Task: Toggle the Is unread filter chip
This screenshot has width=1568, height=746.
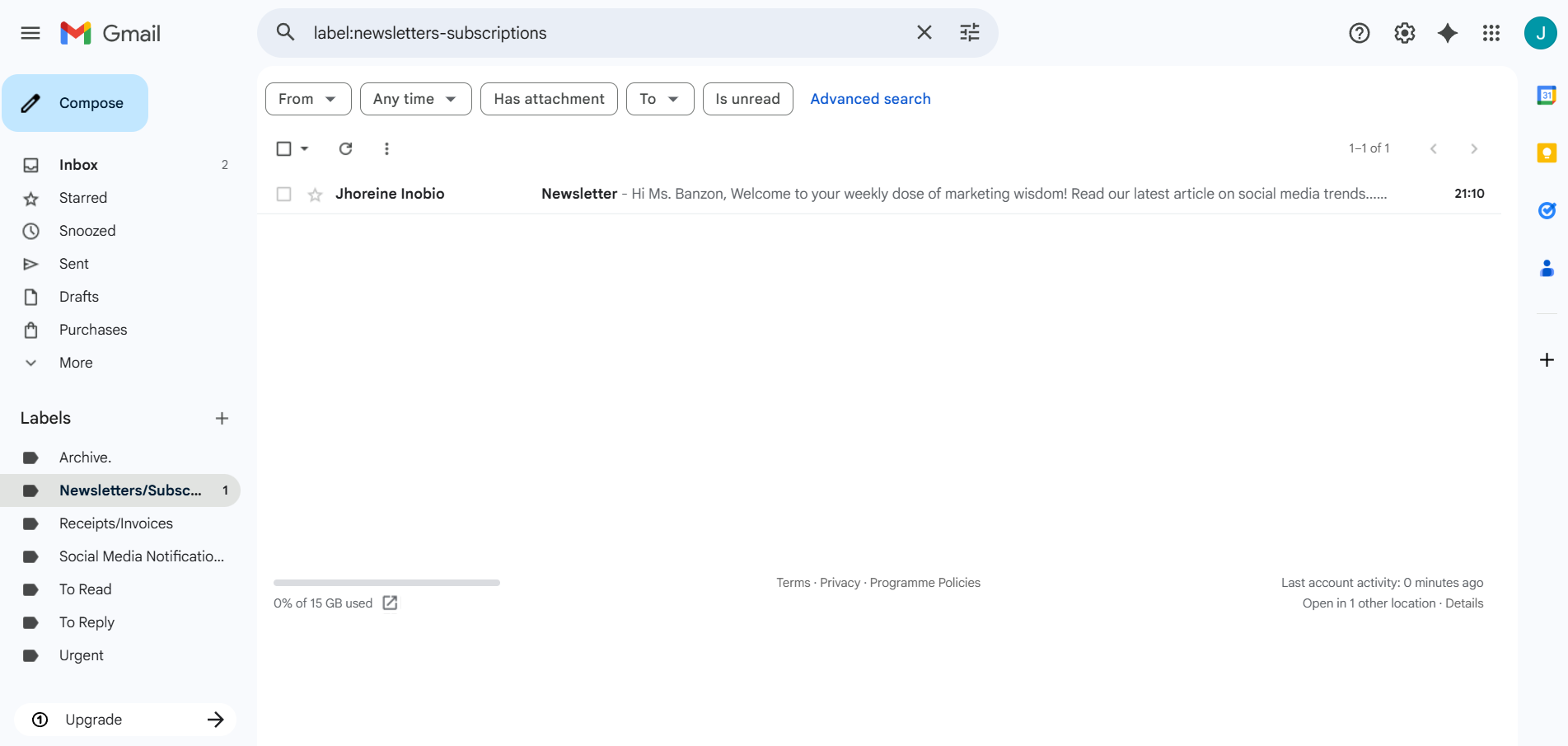Action: 747,99
